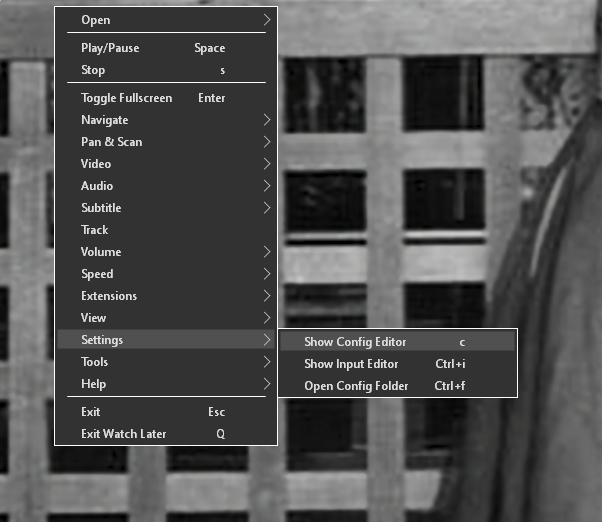The height and width of the screenshot is (522, 602).
Task: Open the Navigate submenu
Action: pos(166,120)
